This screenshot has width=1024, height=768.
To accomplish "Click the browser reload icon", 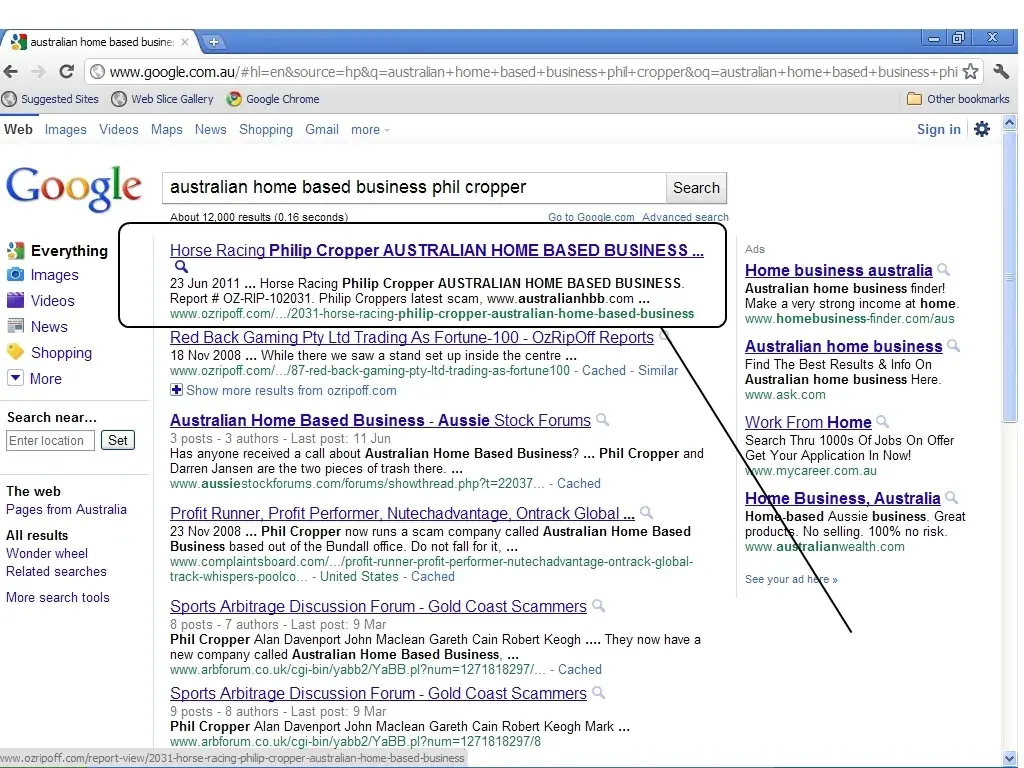I will (x=66, y=72).
